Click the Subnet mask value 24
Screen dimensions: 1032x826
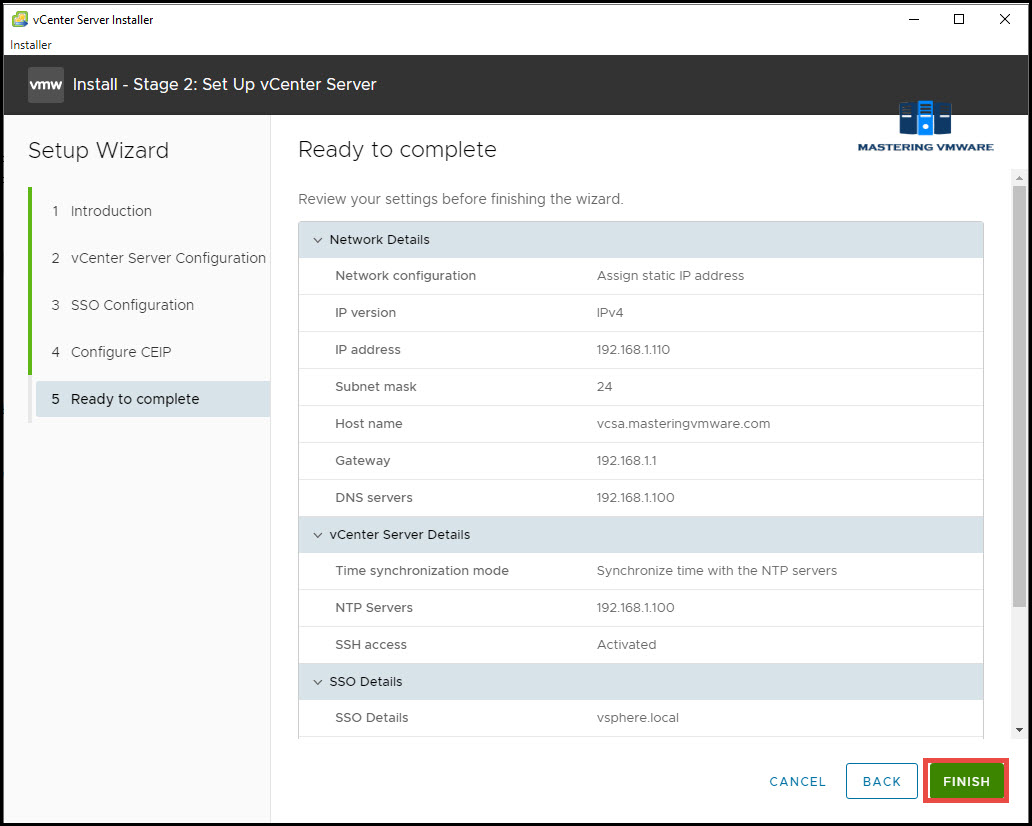coord(604,387)
